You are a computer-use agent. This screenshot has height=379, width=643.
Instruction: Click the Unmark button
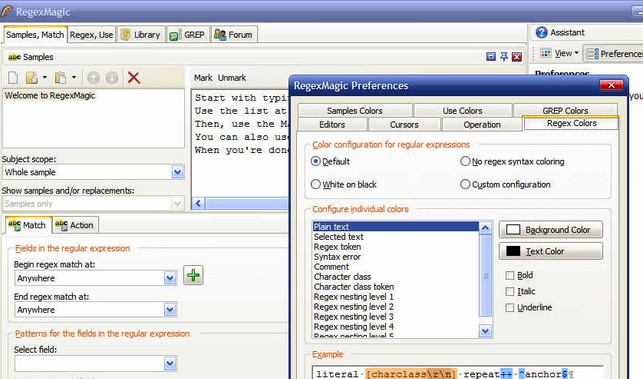(x=232, y=78)
